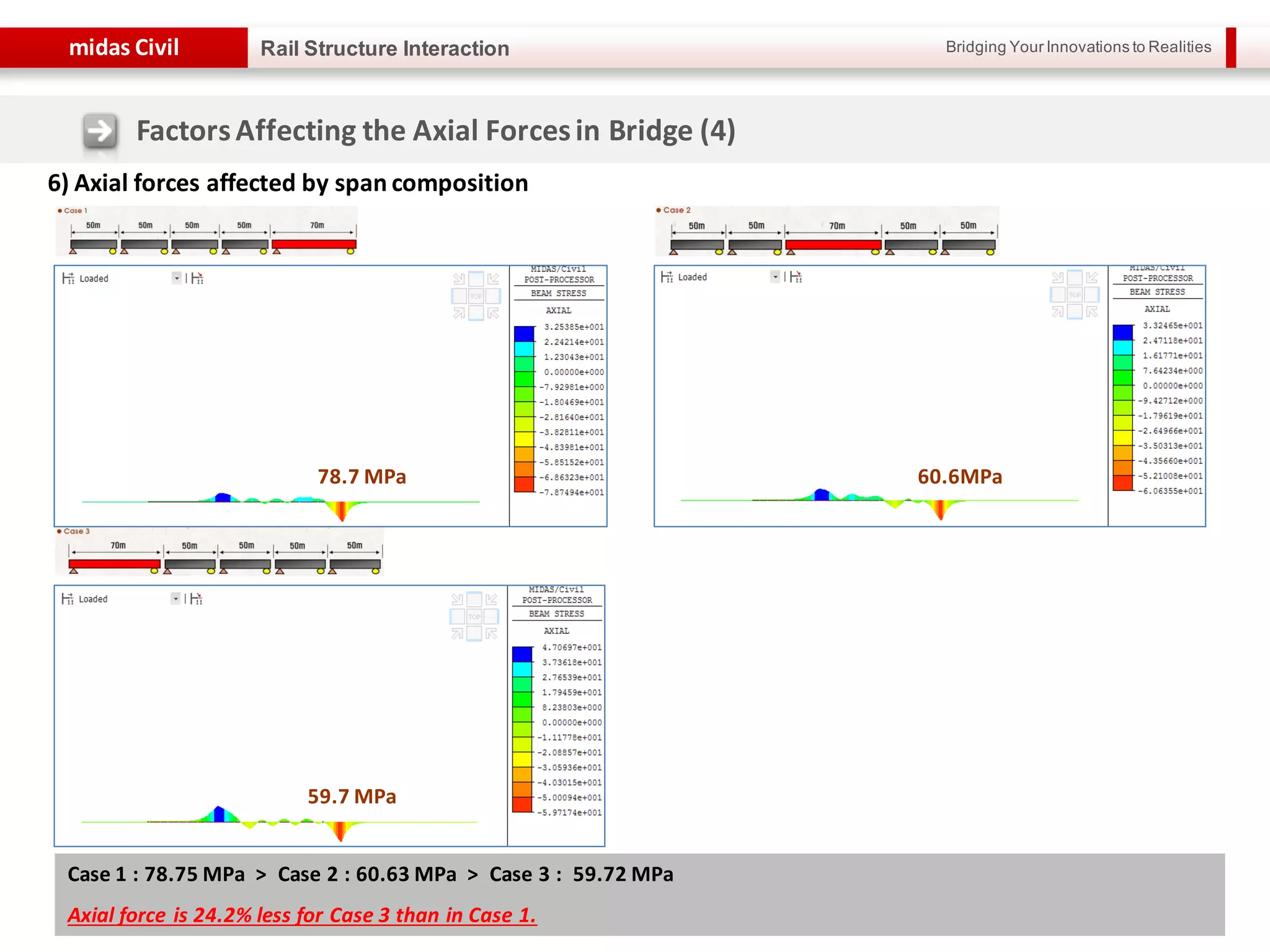Viewport: 1270px width, 952px height.
Task: Click the midas Civil red banner
Action: point(124,48)
